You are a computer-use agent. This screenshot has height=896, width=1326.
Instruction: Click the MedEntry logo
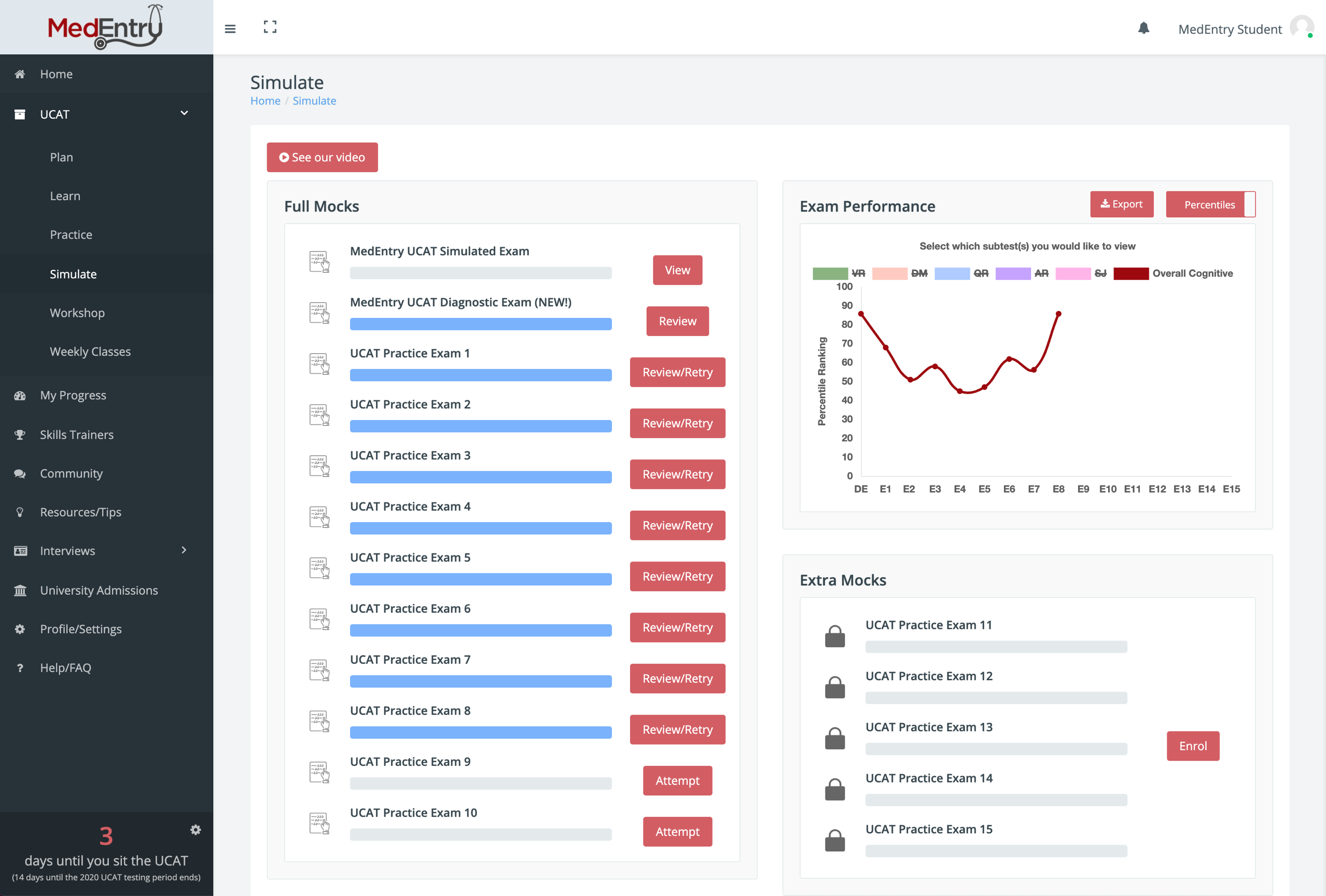106,27
